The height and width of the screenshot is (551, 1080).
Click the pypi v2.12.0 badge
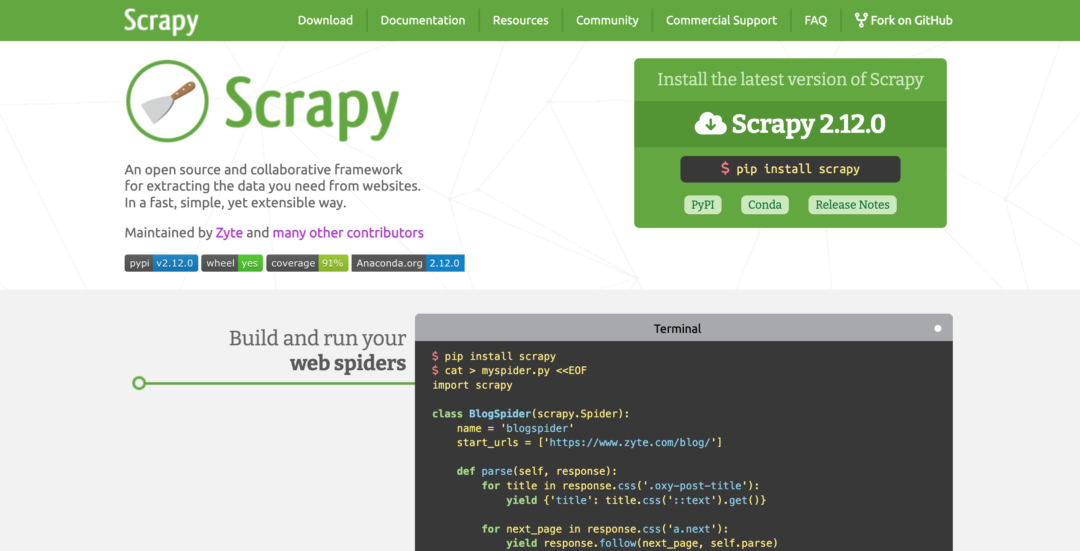[161, 263]
